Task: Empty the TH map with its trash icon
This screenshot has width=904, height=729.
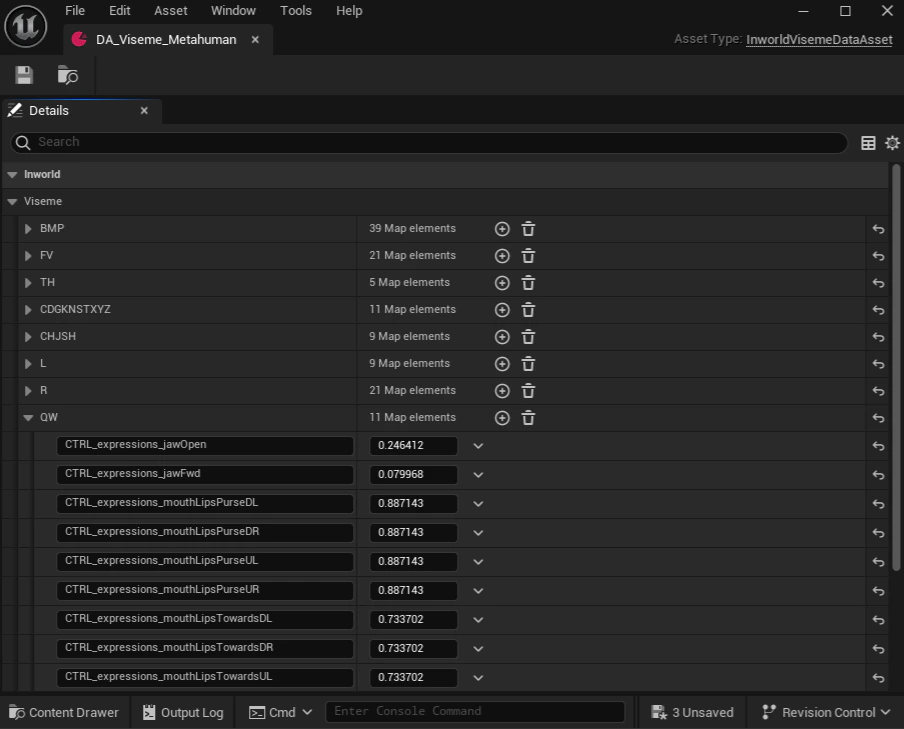Action: pos(527,282)
